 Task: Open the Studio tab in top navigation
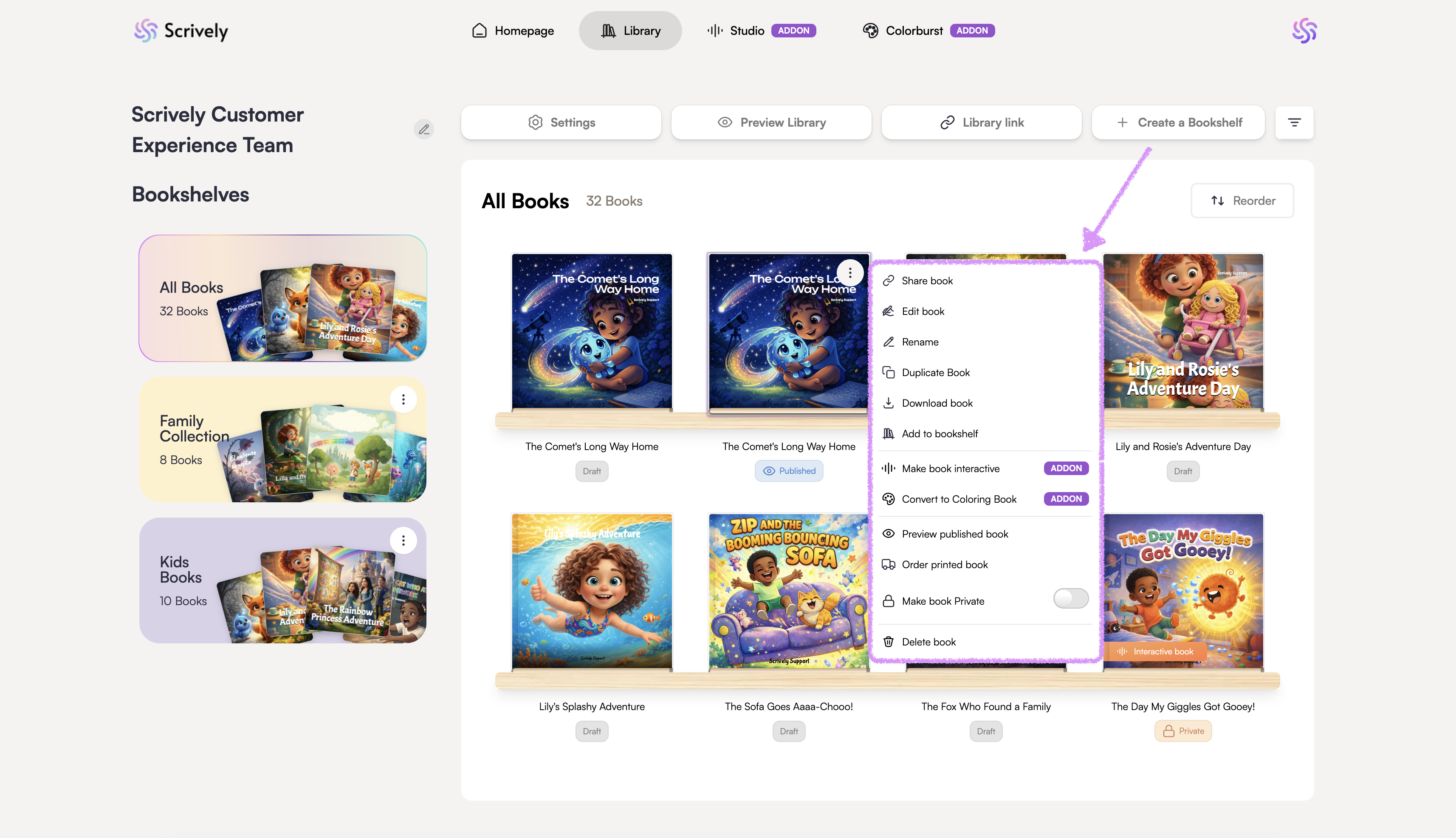point(746,31)
